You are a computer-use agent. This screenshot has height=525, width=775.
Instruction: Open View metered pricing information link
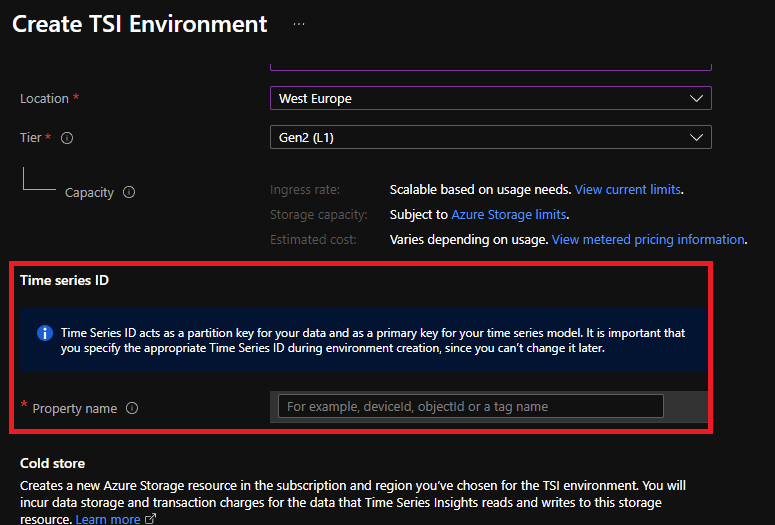click(648, 240)
